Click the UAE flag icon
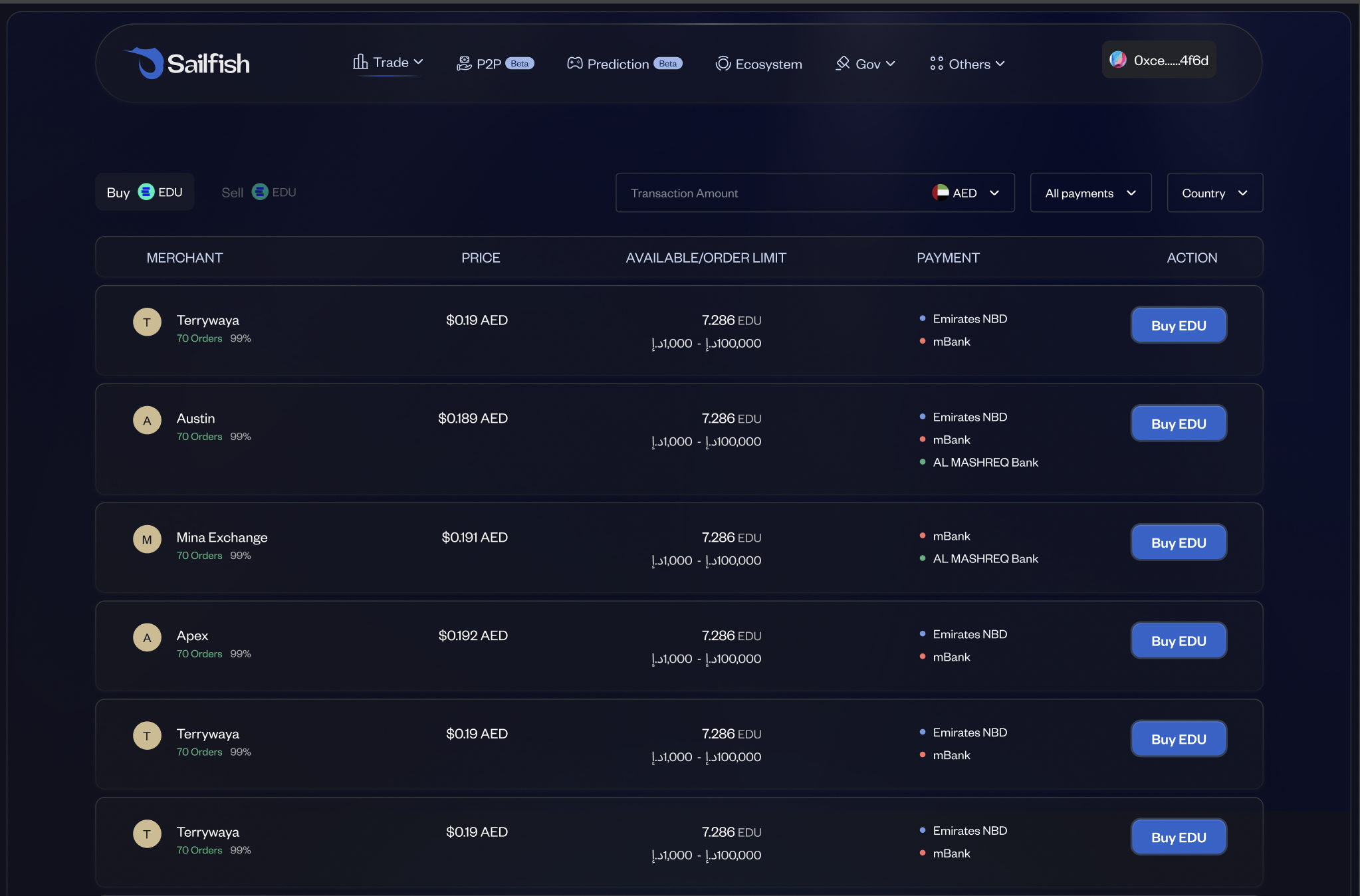This screenshot has height=896, width=1360. point(940,192)
